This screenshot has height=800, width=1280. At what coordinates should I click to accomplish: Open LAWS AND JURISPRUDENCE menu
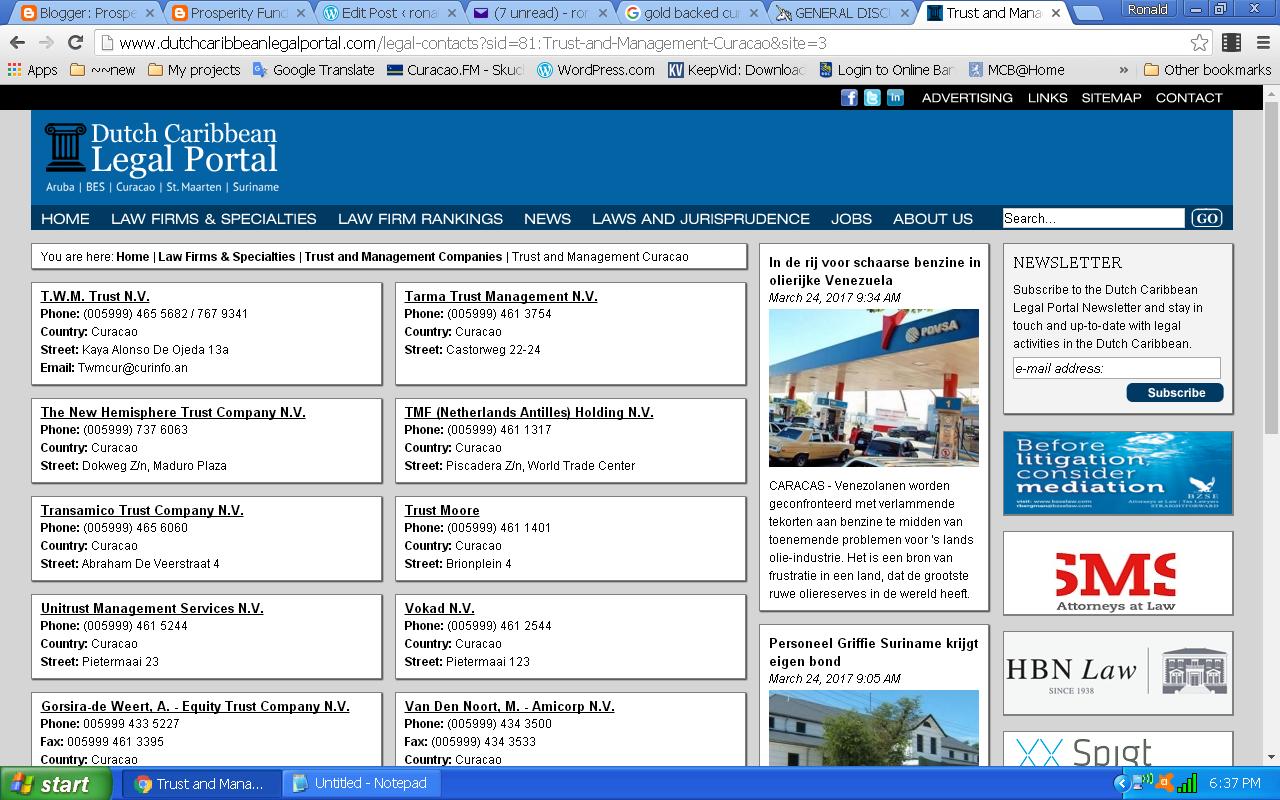(x=700, y=218)
